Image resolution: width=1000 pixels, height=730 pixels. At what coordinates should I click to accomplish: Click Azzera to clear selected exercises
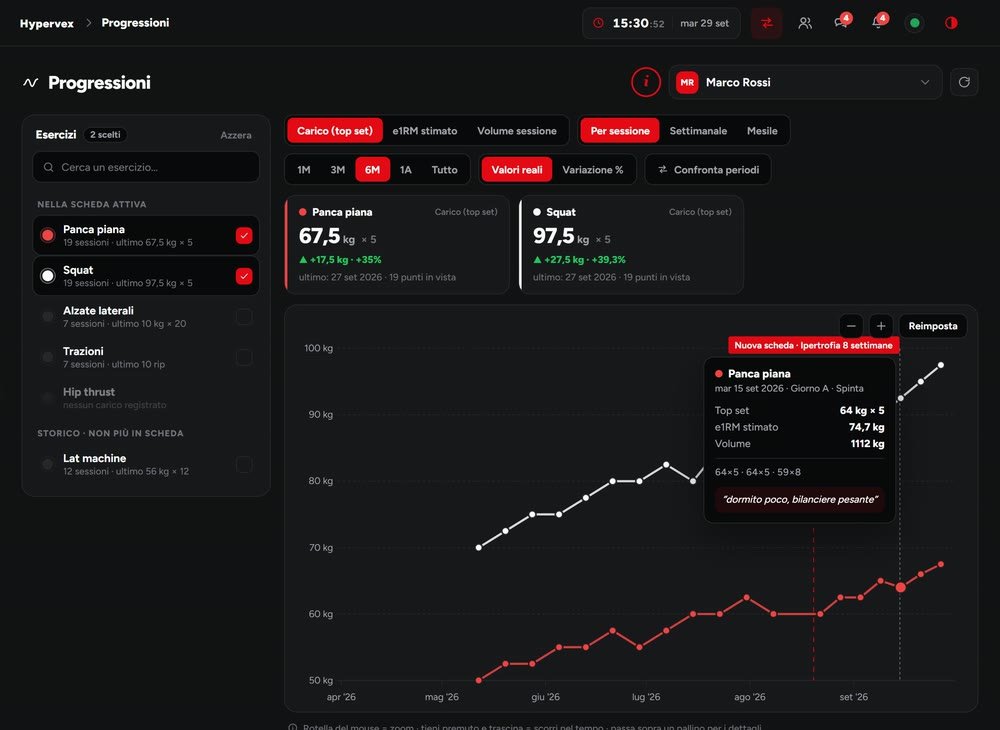(x=236, y=135)
